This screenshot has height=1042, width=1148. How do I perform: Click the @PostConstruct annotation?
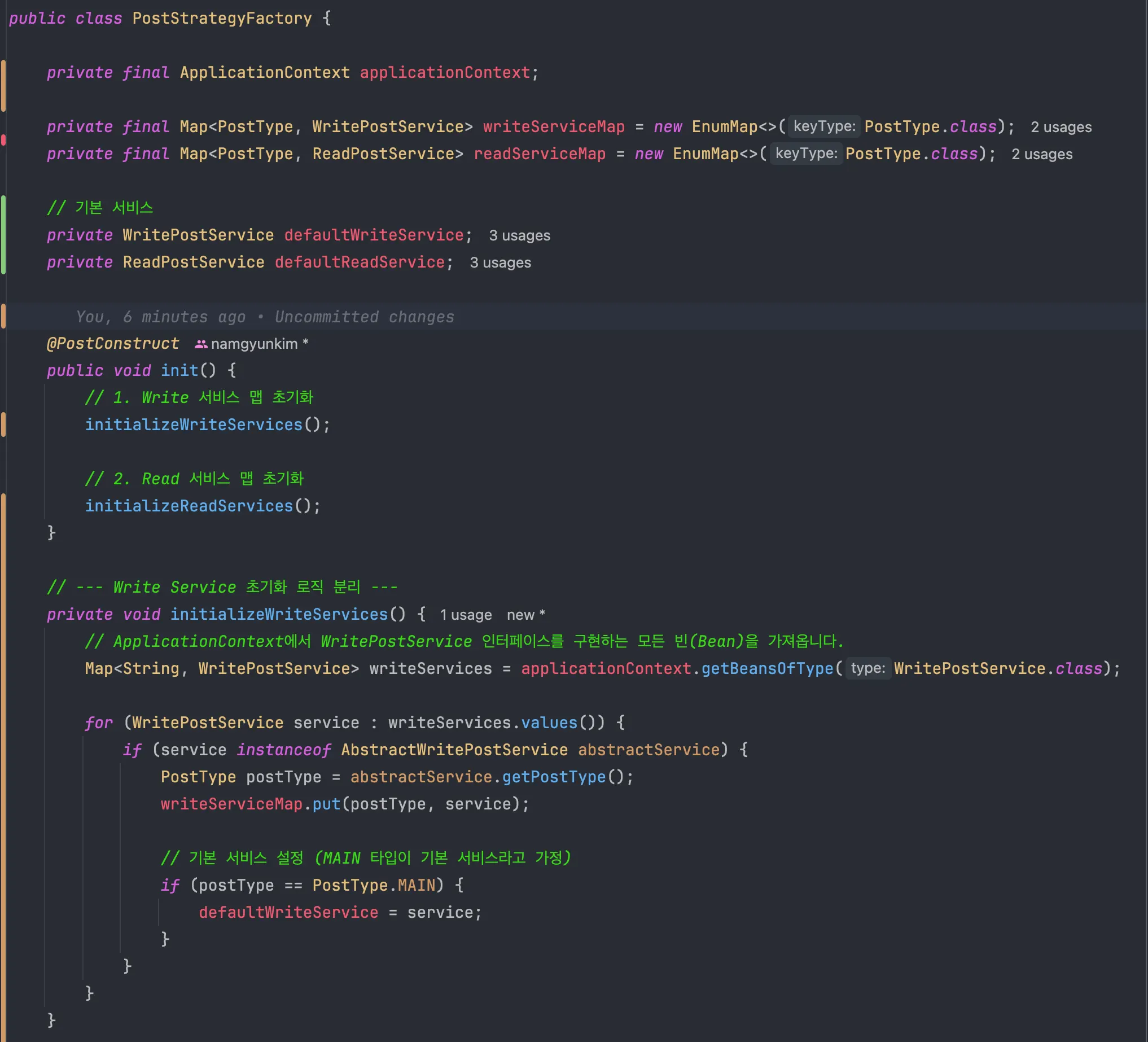(113, 343)
